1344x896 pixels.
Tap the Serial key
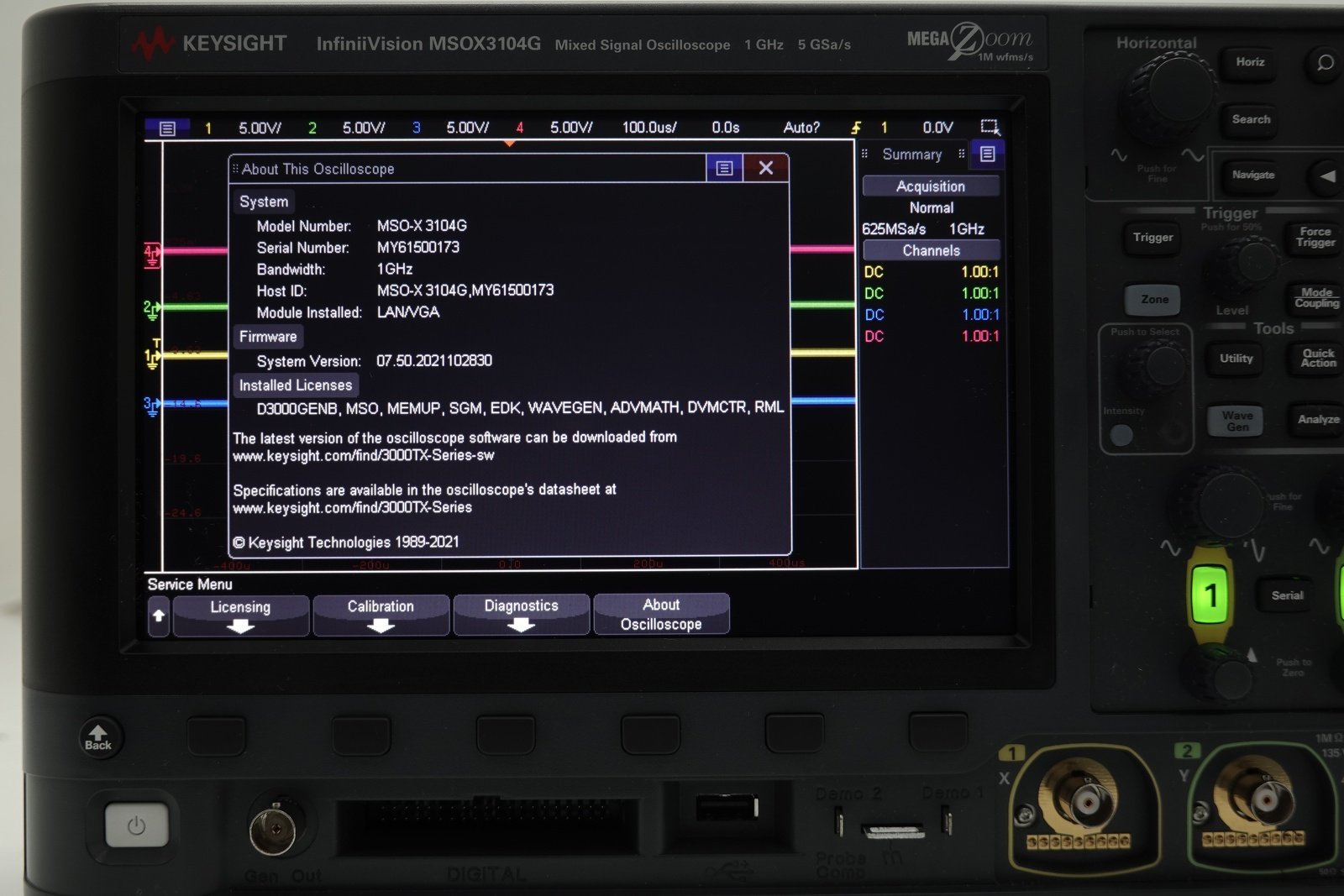point(1286,595)
